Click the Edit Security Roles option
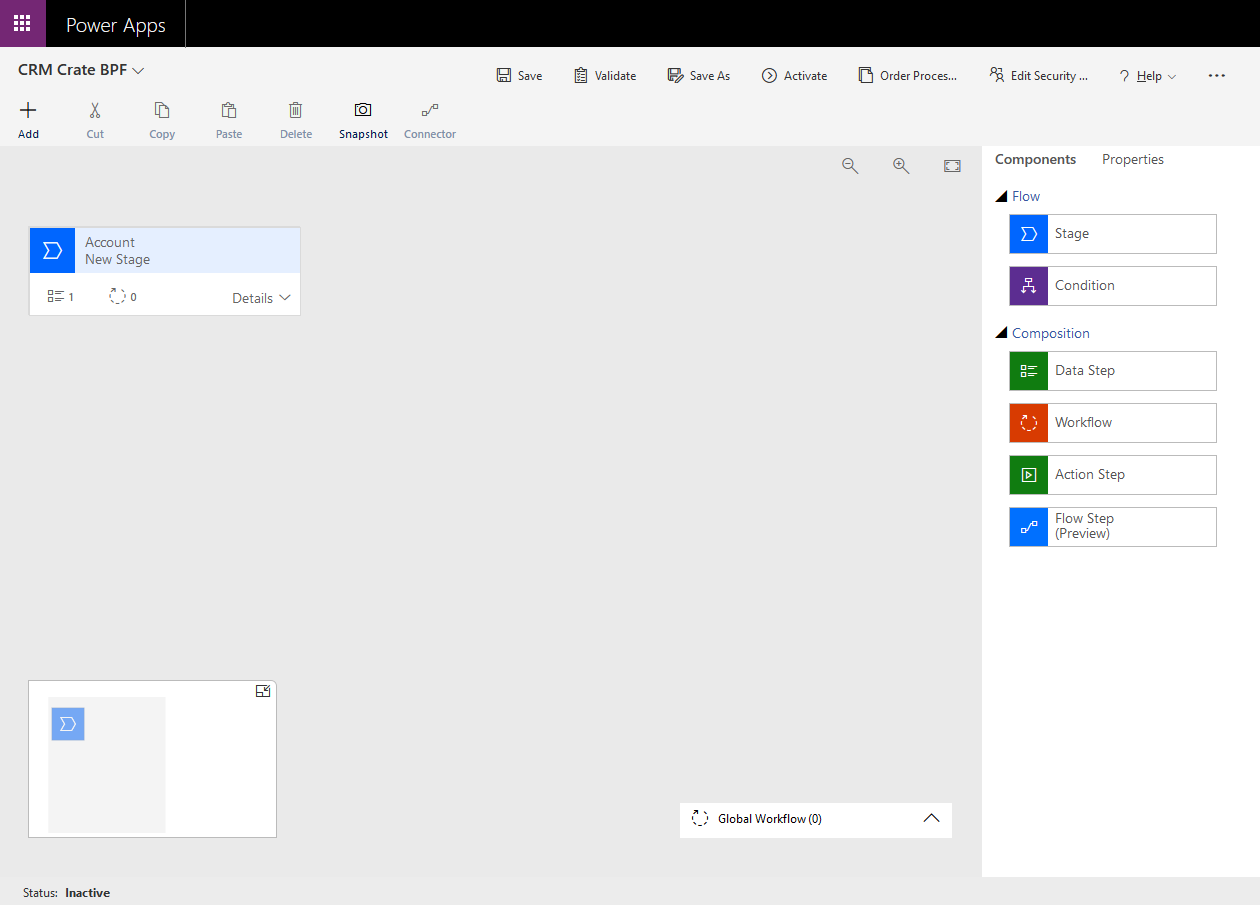This screenshot has height=905, width=1260. click(x=1038, y=75)
